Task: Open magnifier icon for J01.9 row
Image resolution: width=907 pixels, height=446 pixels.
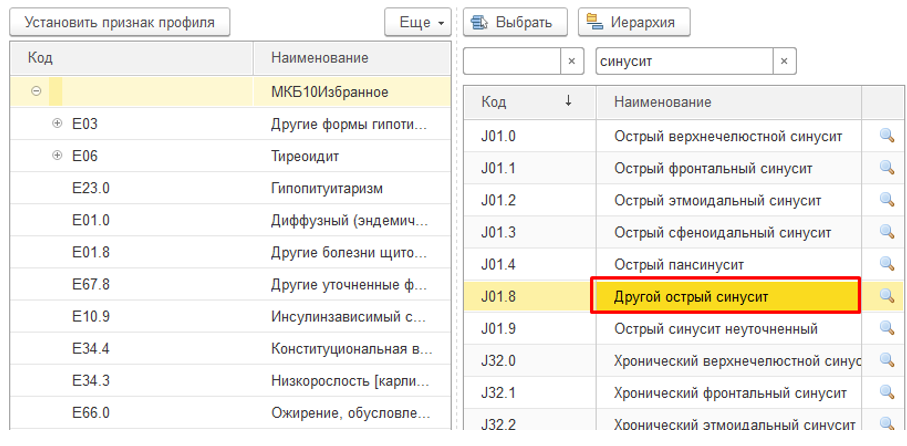Action: tap(885, 328)
